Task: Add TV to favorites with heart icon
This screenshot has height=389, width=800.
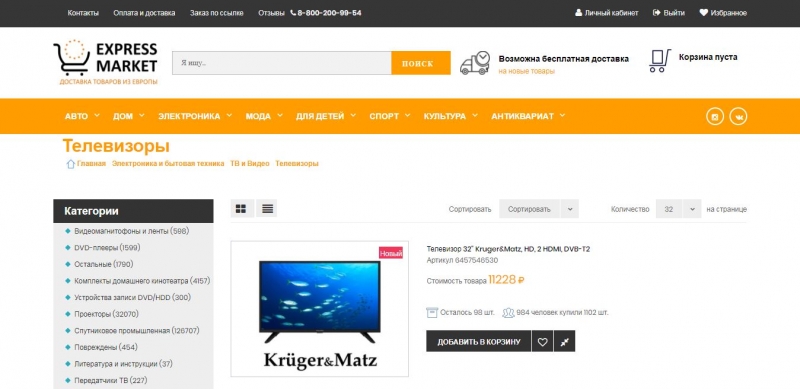Action: 542,342
